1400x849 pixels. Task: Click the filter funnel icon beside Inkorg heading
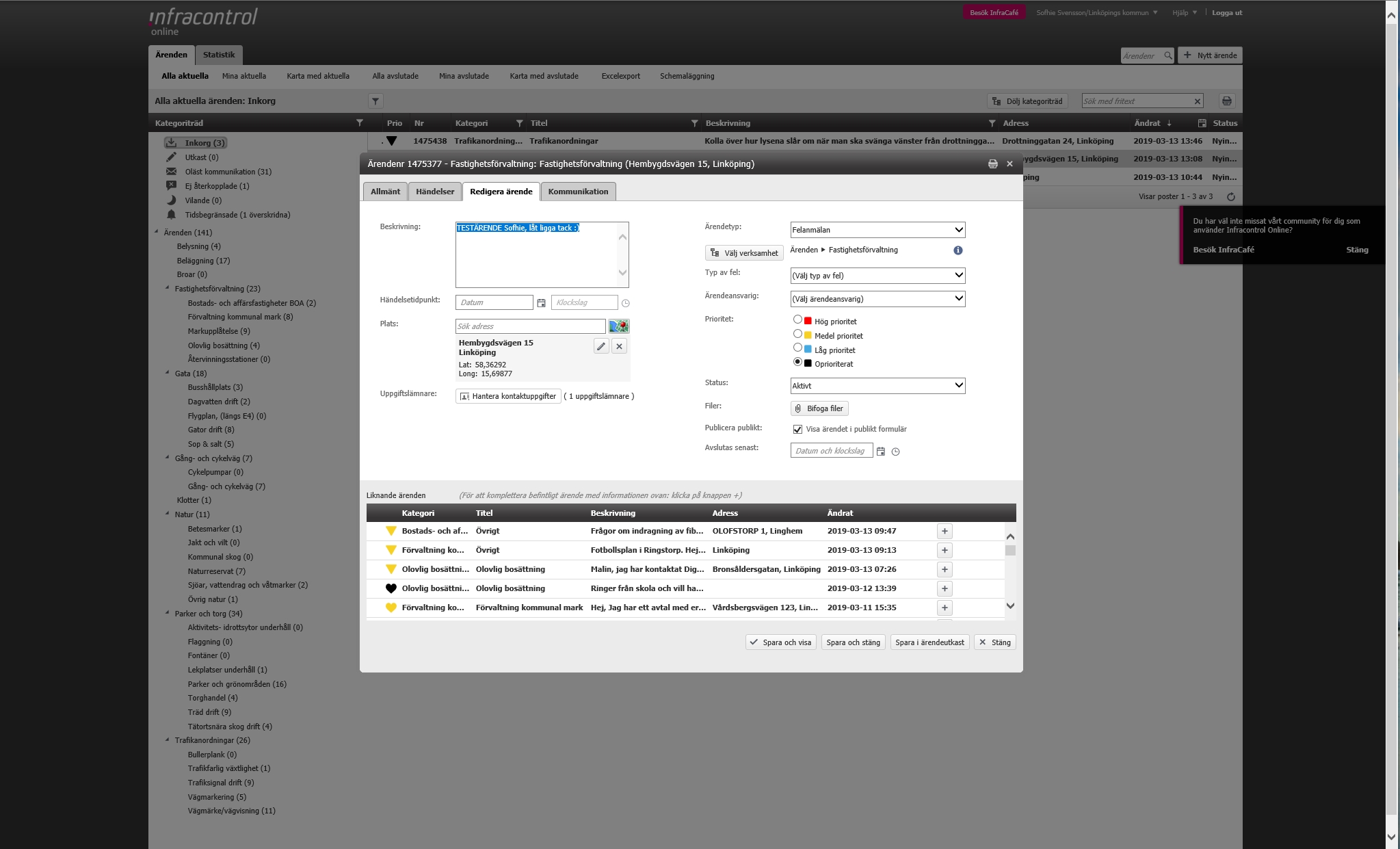coord(375,101)
